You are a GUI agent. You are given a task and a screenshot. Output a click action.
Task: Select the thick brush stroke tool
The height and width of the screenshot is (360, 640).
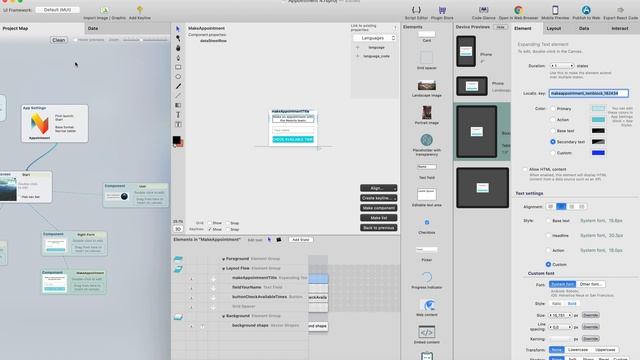click(x=178, y=86)
